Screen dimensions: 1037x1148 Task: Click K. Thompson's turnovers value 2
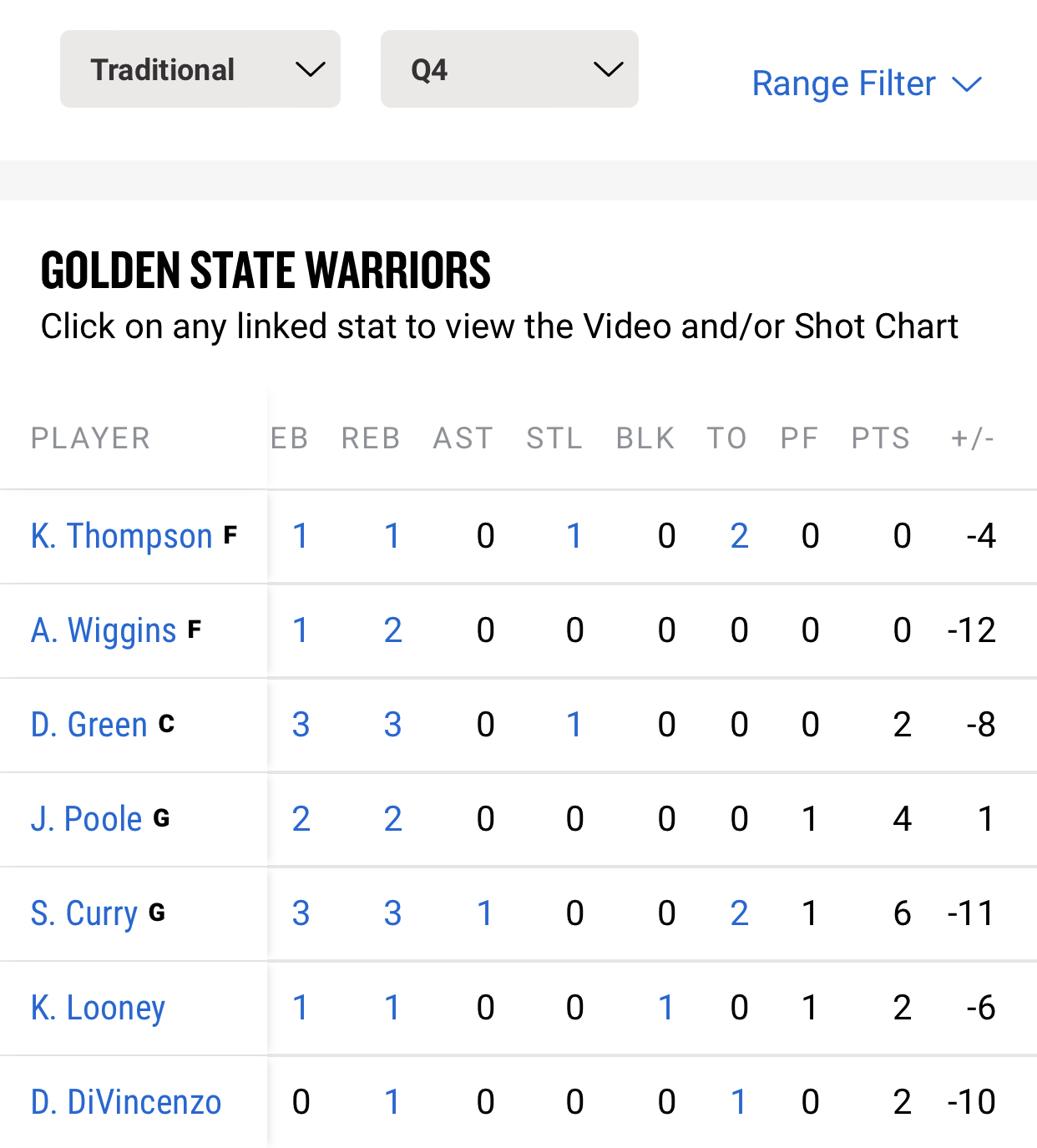[x=739, y=536]
